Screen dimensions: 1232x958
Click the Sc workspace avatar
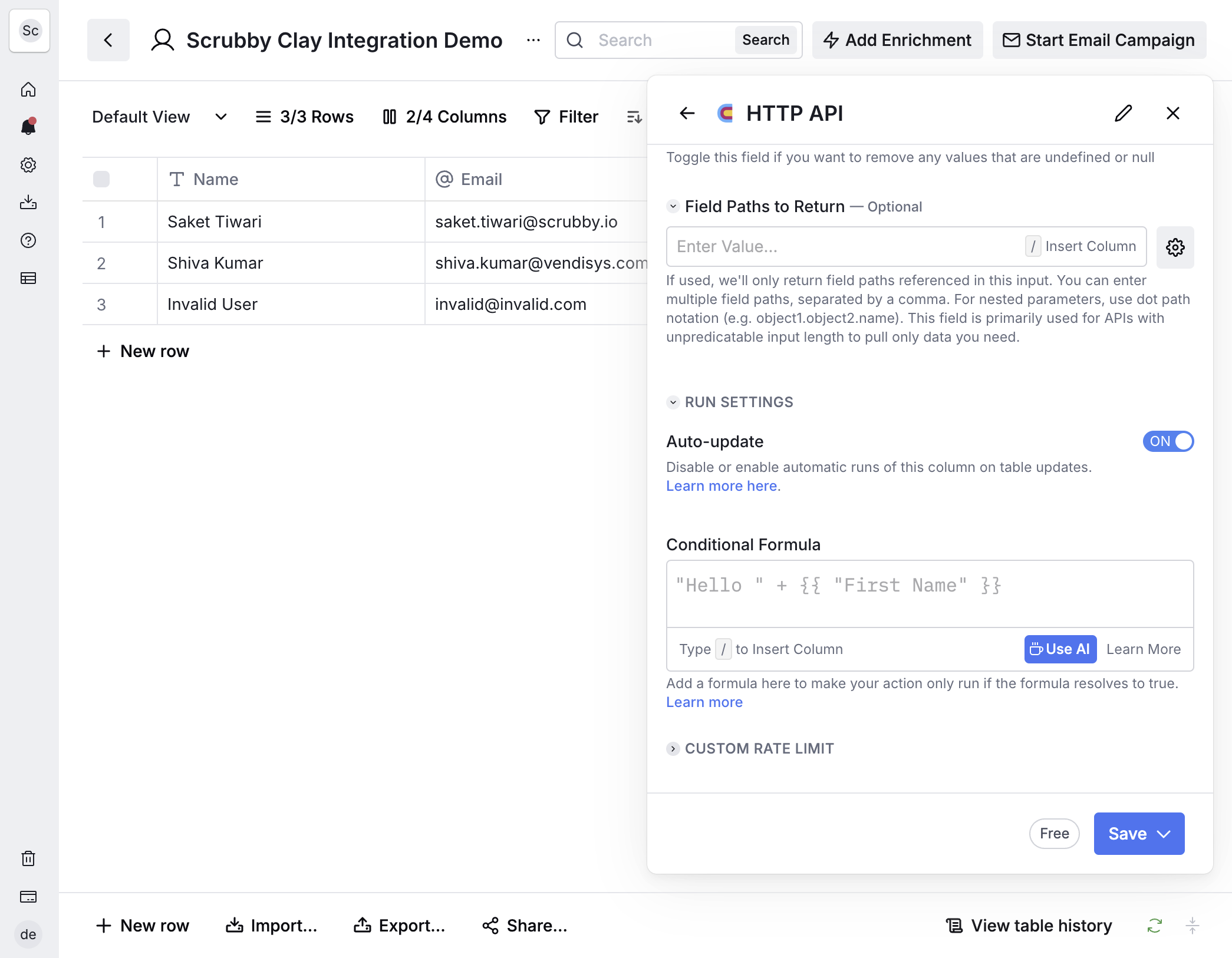[x=29, y=31]
